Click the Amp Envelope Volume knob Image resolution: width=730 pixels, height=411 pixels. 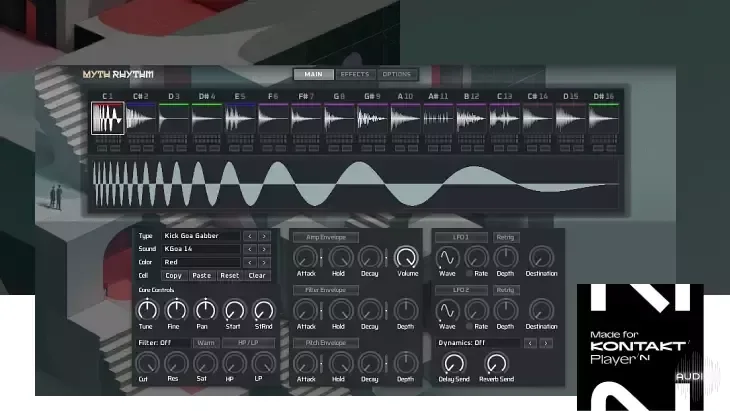pos(406,257)
